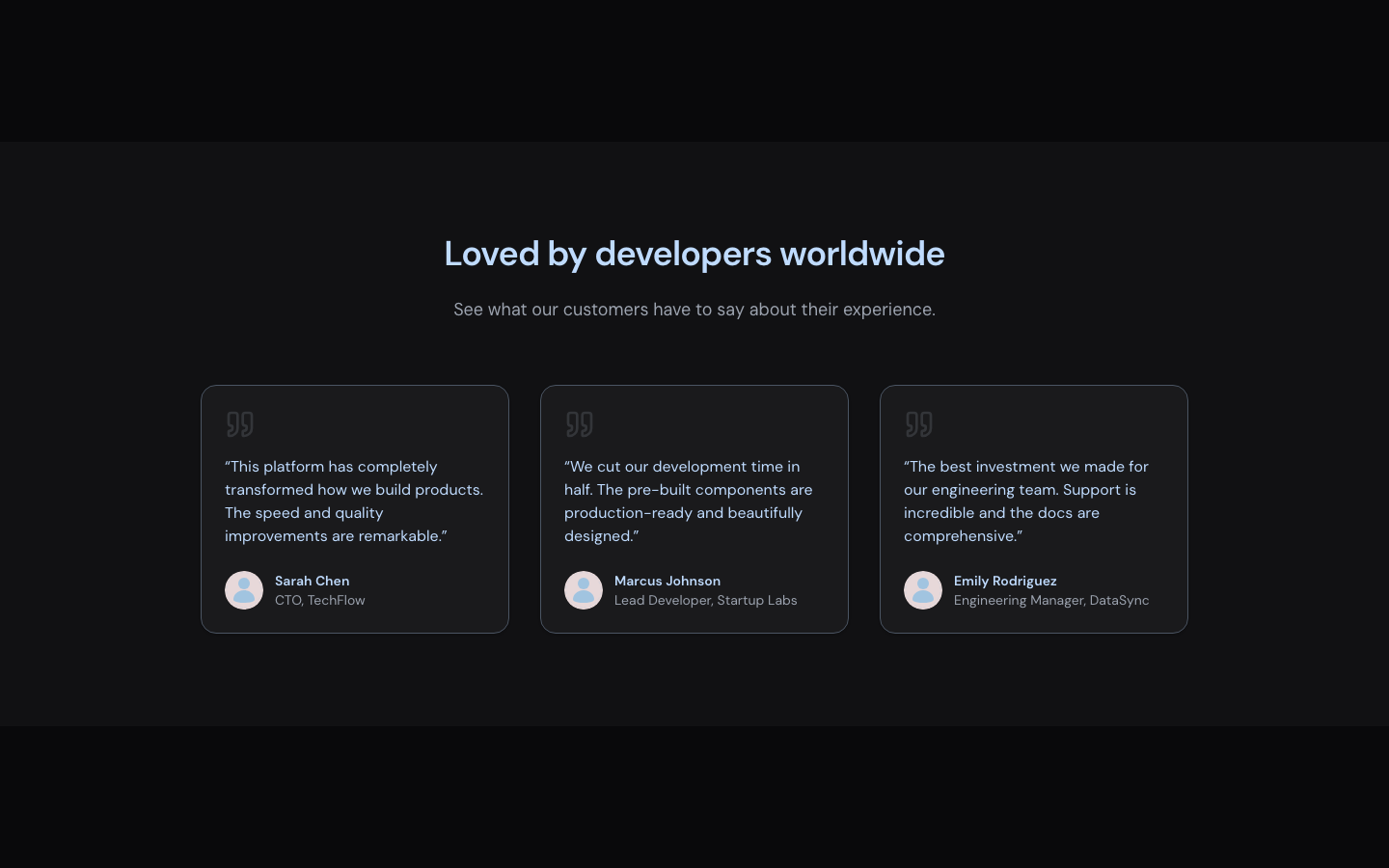Viewport: 1389px width, 868px height.
Task: Click the quote "We cut our development time in half"
Action: click(688, 502)
